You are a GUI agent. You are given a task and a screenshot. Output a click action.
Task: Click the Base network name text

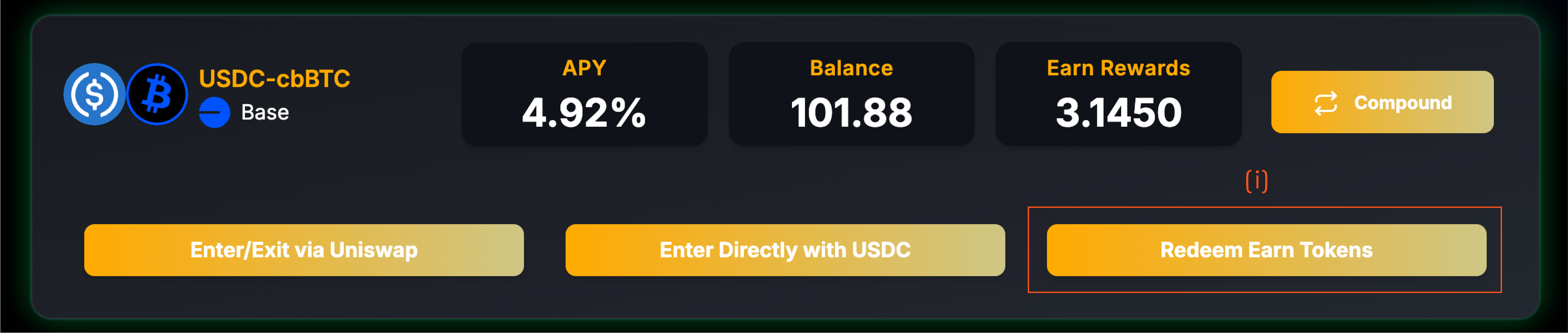(x=265, y=112)
